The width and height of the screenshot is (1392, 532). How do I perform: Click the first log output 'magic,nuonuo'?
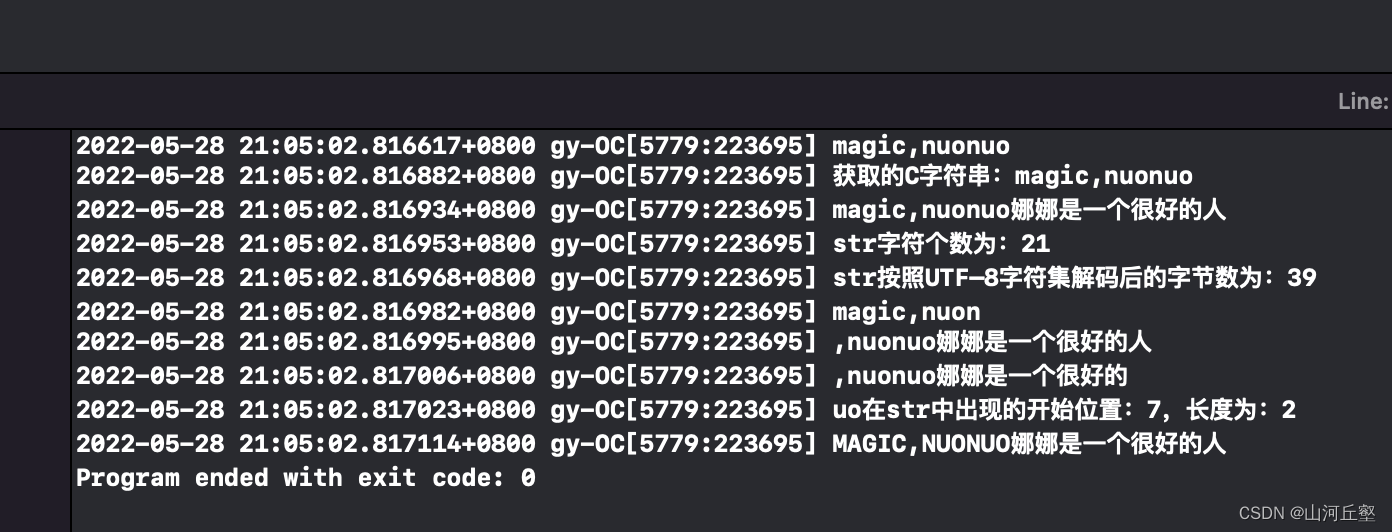(x=920, y=146)
